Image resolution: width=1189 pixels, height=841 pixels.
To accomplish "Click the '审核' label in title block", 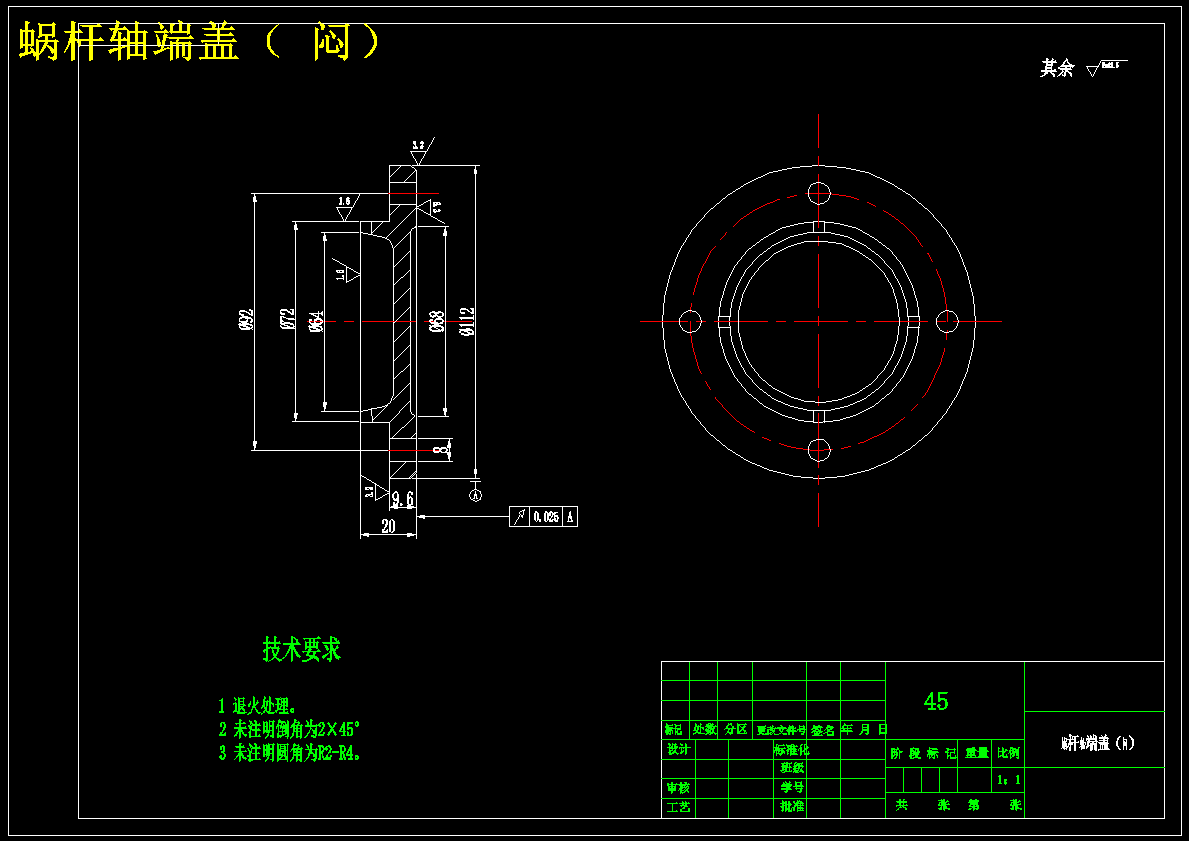I will [678, 788].
